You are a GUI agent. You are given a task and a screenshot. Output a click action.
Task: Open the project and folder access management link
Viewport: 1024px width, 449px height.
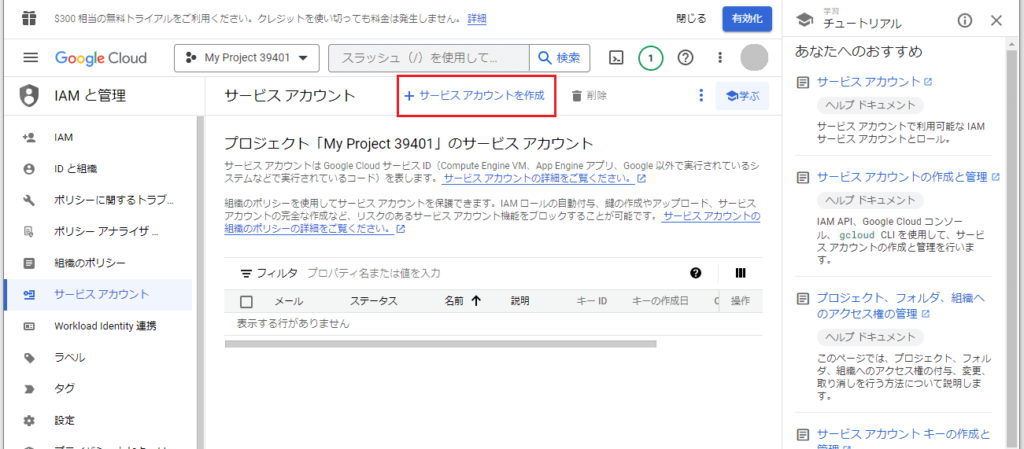point(901,306)
